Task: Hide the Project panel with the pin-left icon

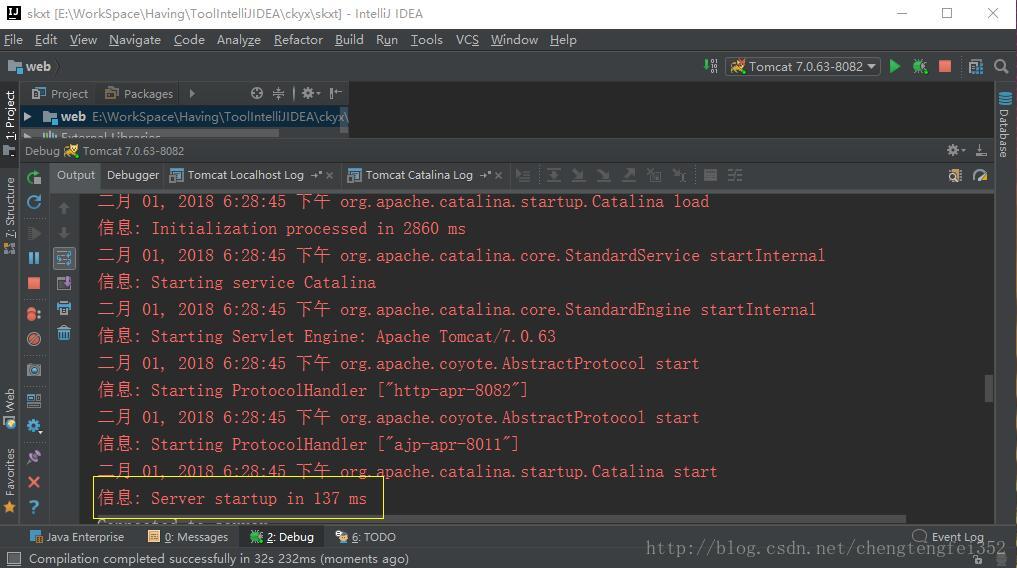Action: click(335, 93)
